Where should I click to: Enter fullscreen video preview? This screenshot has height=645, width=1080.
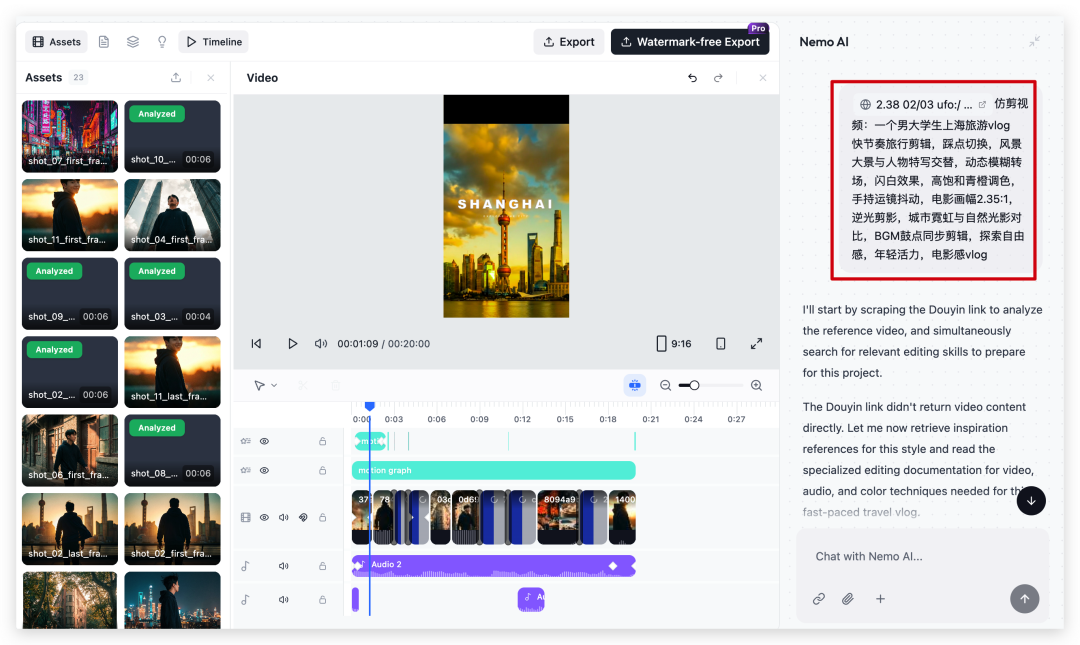point(756,343)
